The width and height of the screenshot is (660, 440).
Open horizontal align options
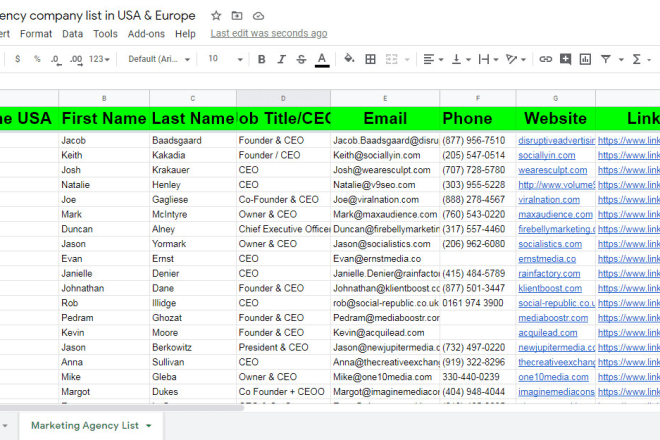tap(433, 59)
